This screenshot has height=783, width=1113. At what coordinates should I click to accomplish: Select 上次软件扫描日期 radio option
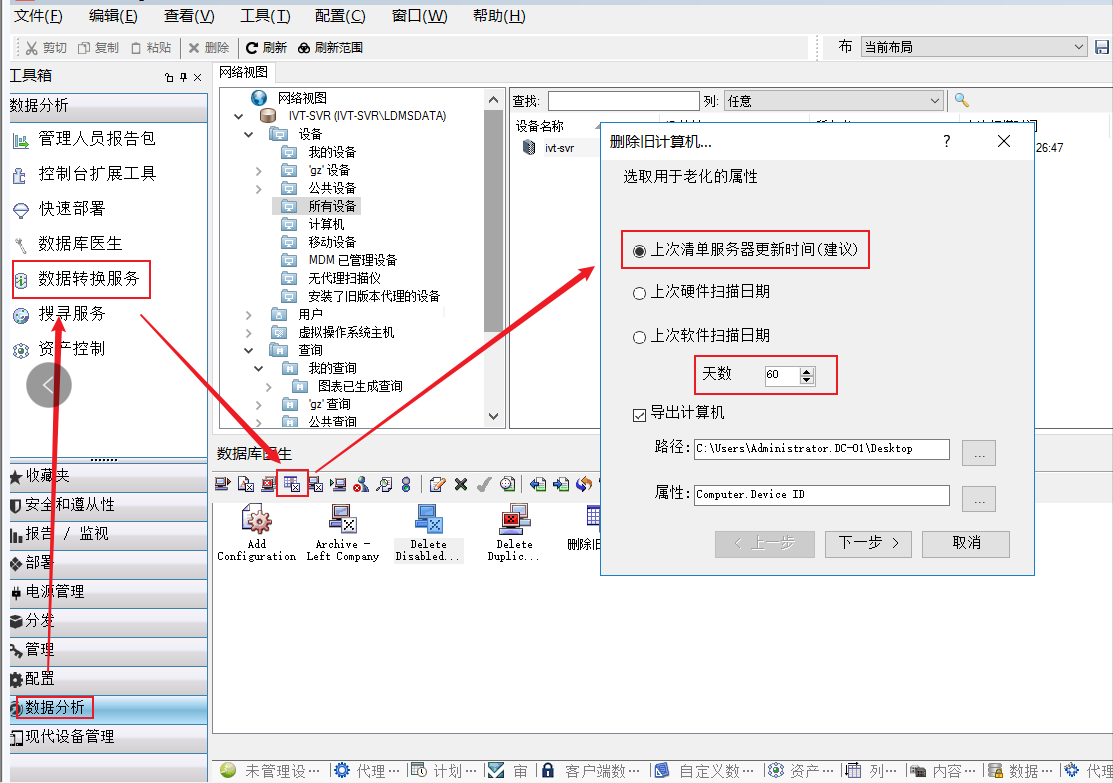640,337
